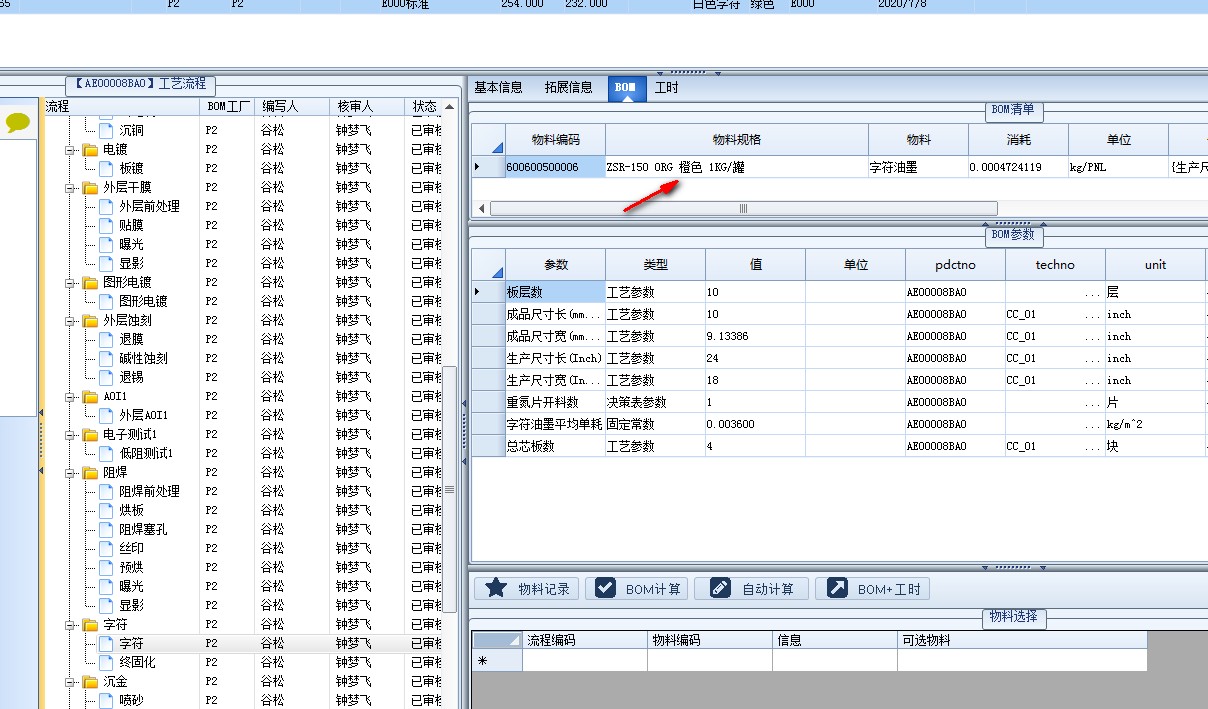This screenshot has height=709, width=1208.
Task: Click the document icon beside 退膜
Action: tap(107, 339)
